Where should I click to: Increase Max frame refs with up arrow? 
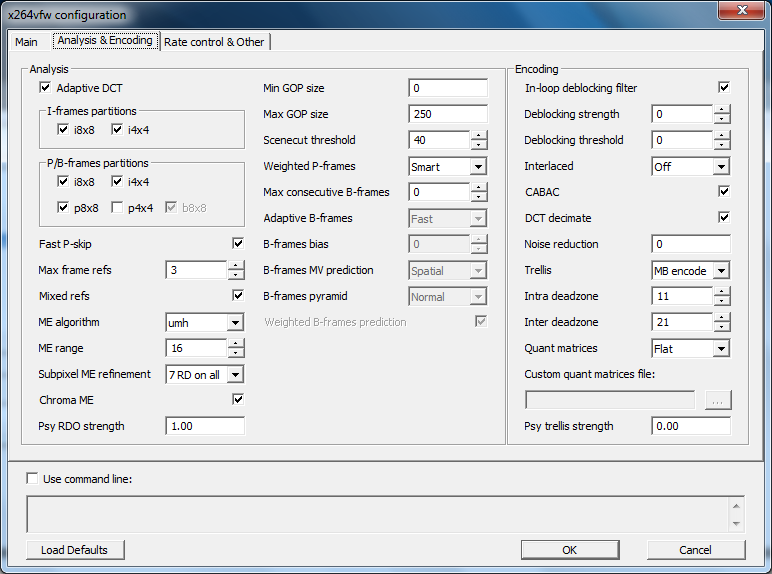[236, 266]
